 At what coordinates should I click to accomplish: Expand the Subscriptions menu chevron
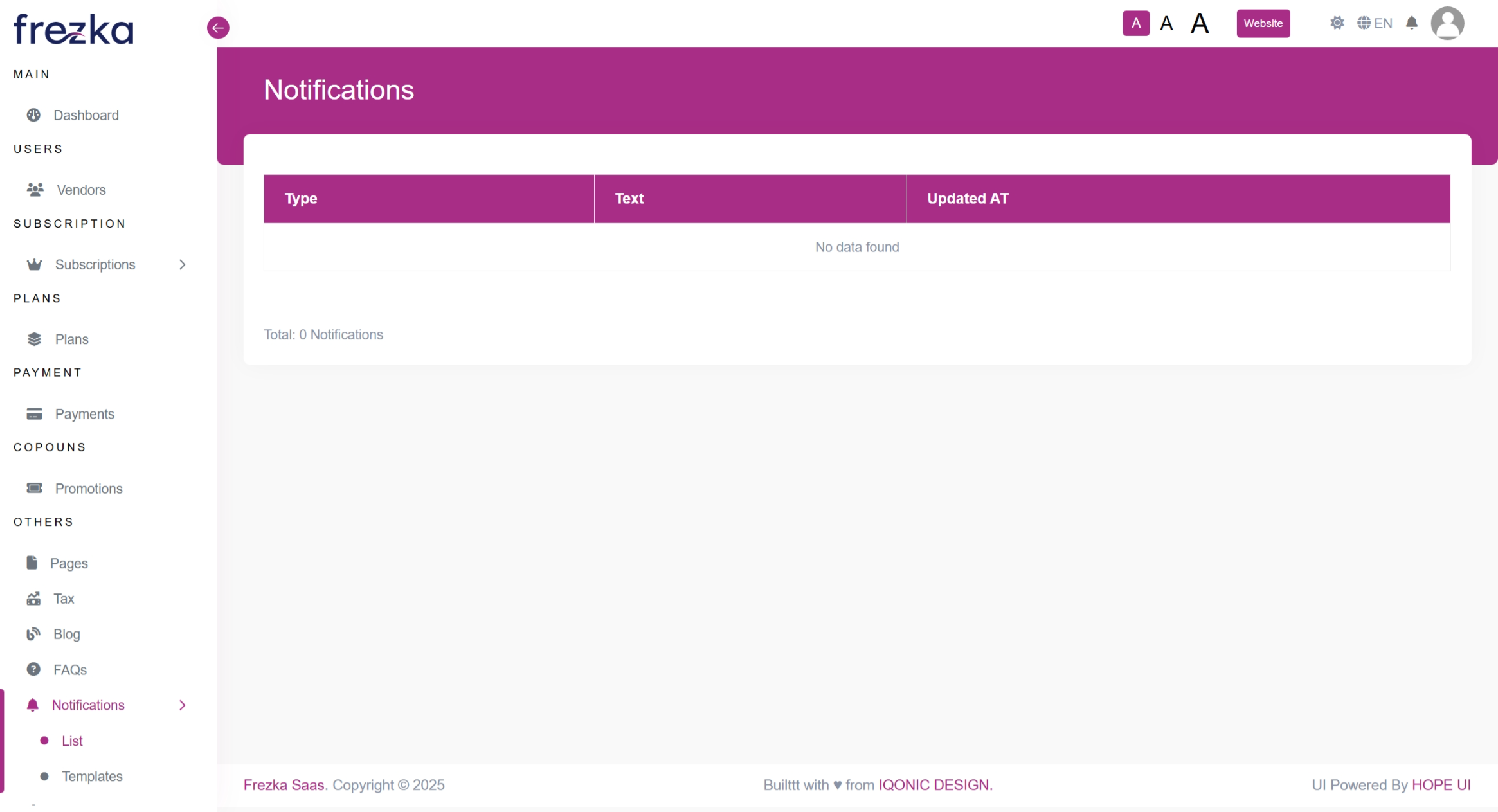click(x=183, y=265)
